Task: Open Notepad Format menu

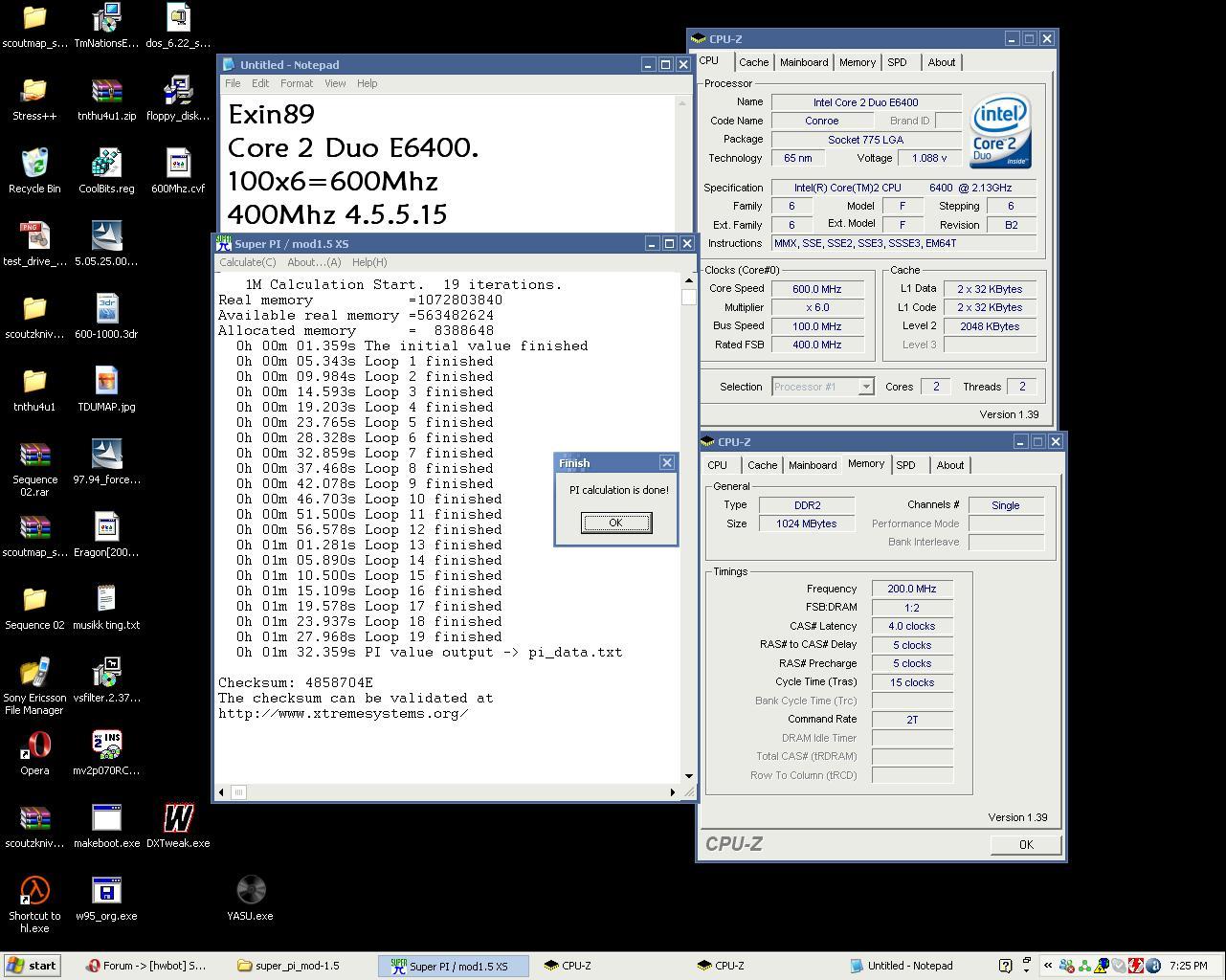Action: pos(297,83)
